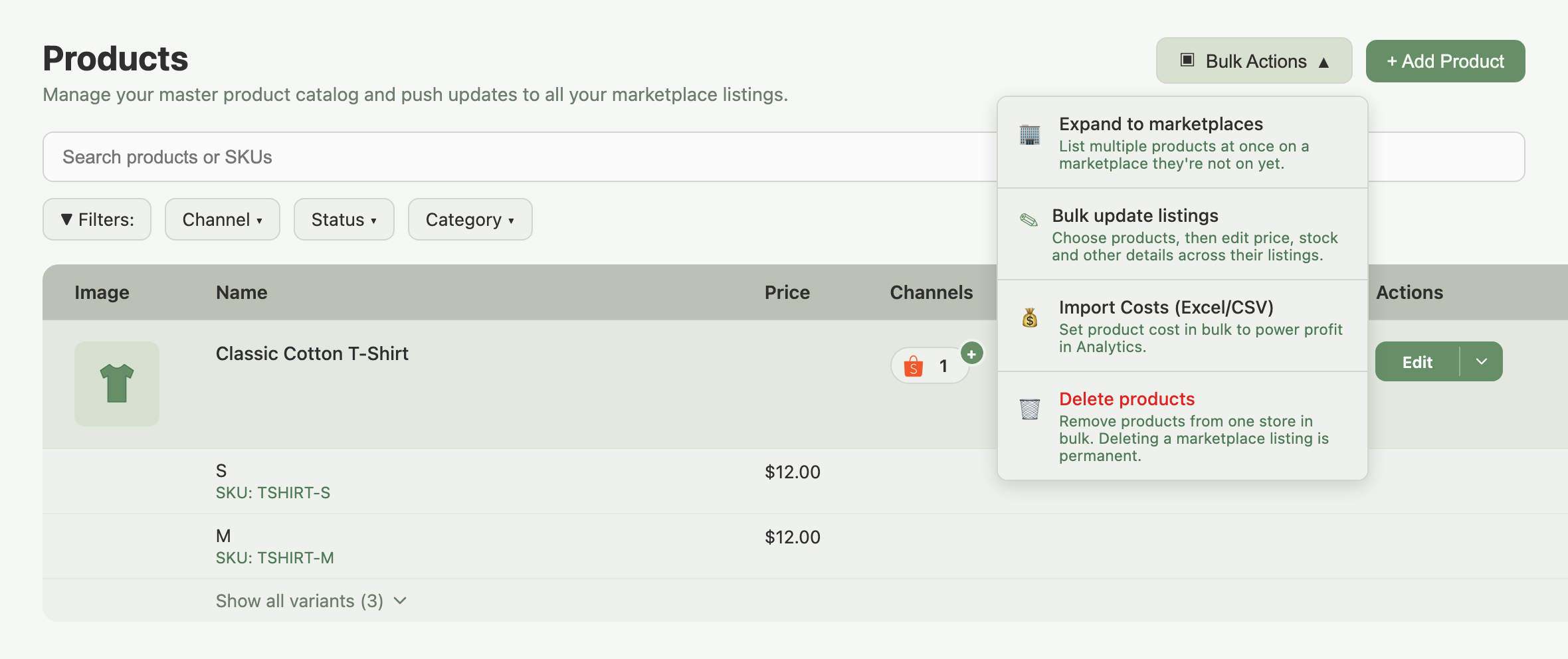Open the Category filter dropdown
Viewport: 1568px width, 659px height.
470,219
